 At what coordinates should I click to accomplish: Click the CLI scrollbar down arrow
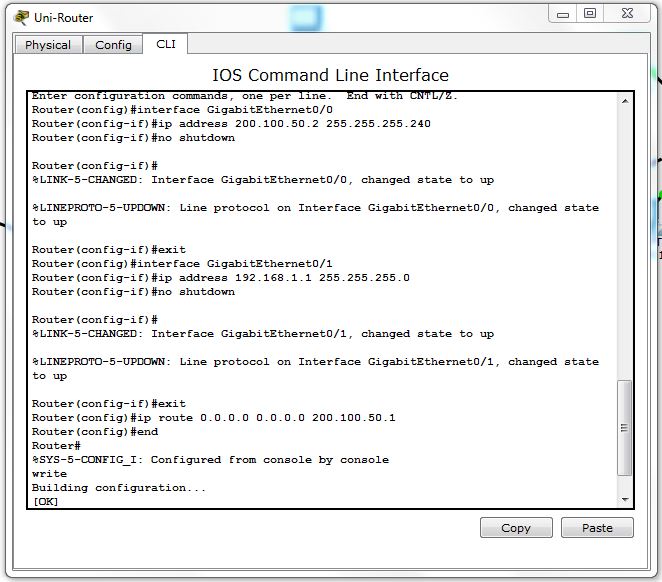625,499
